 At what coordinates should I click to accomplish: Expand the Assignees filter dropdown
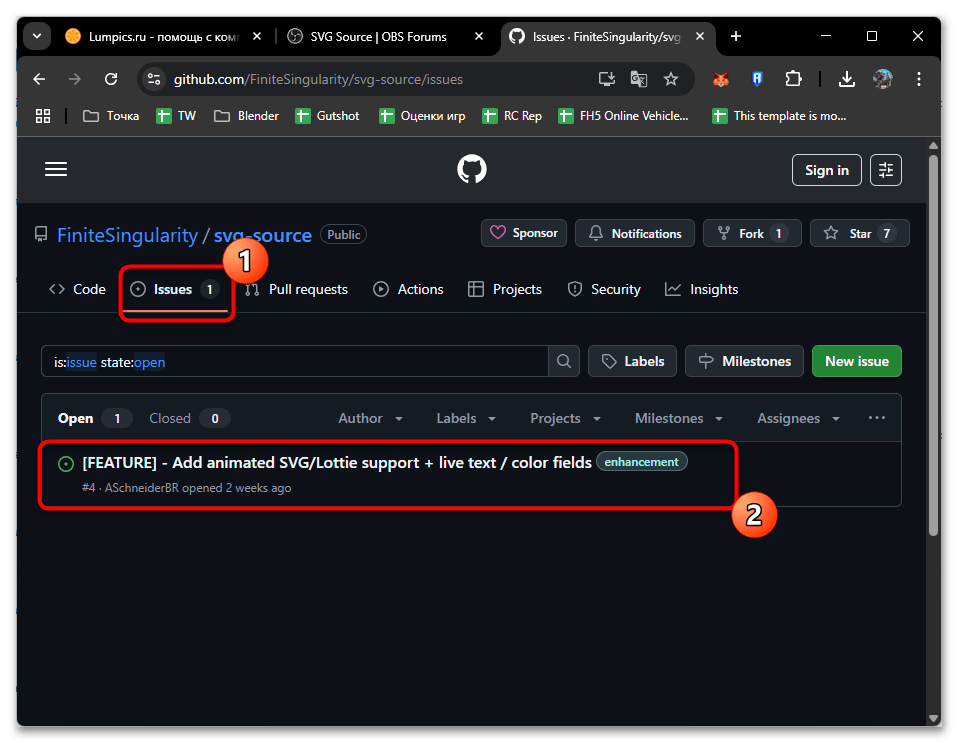coord(798,418)
